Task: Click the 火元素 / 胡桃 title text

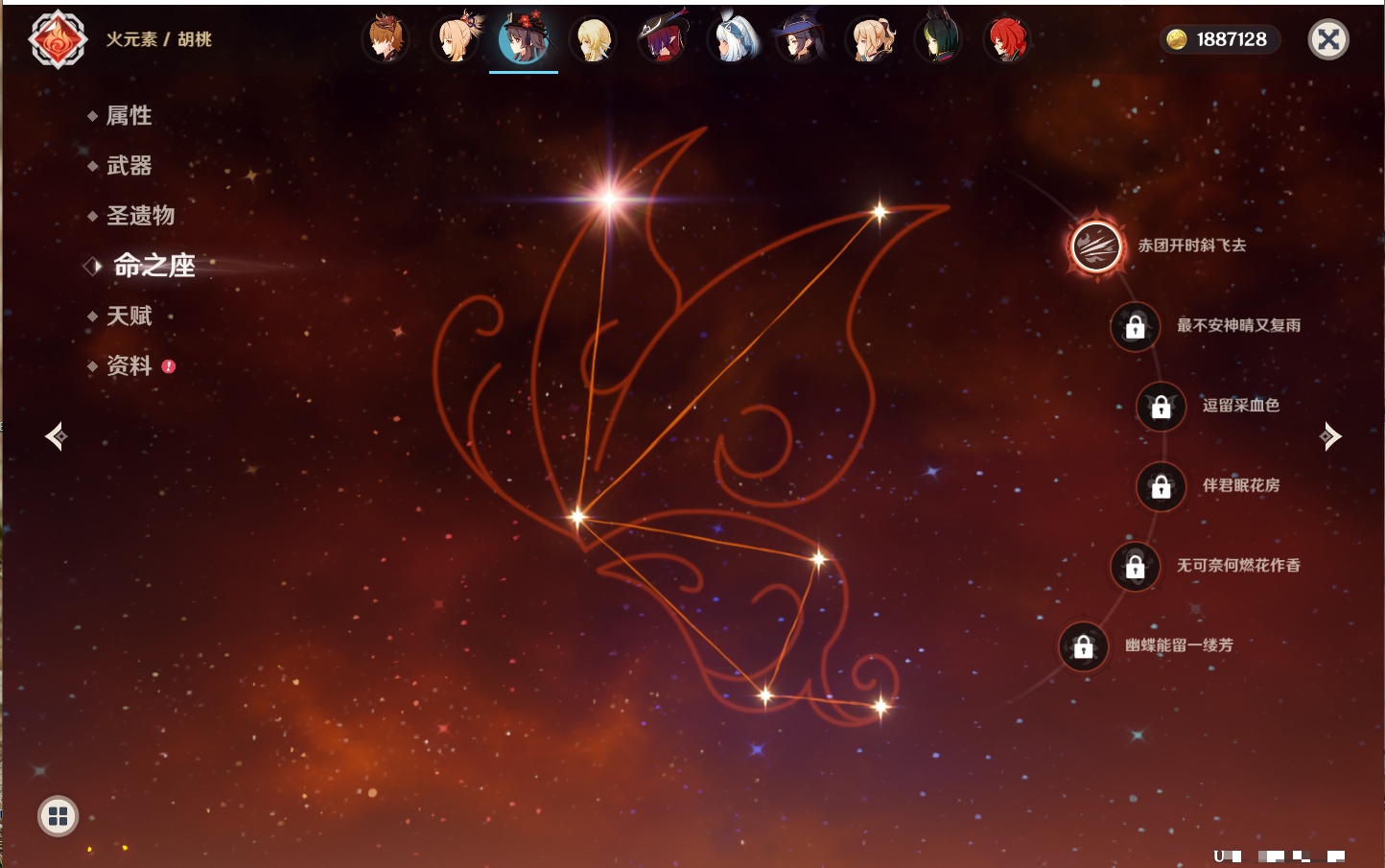Action: click(158, 39)
